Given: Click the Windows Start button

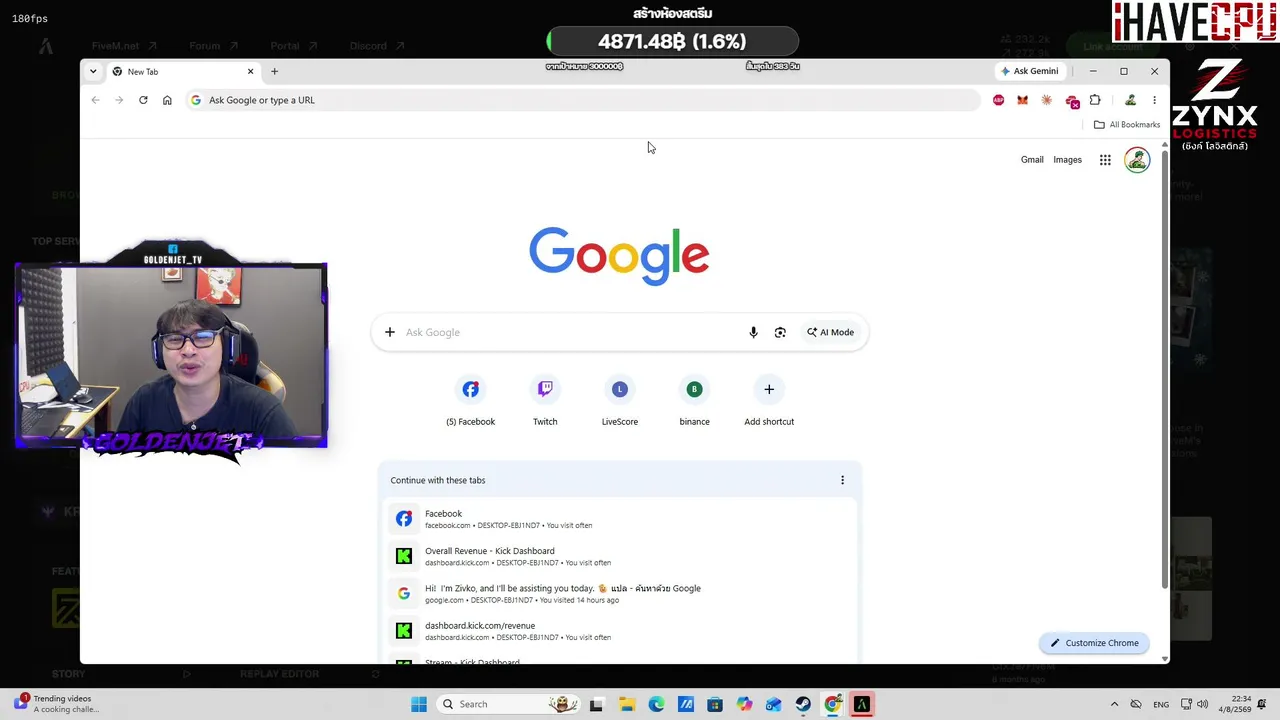Looking at the screenshot, I should point(419,704).
